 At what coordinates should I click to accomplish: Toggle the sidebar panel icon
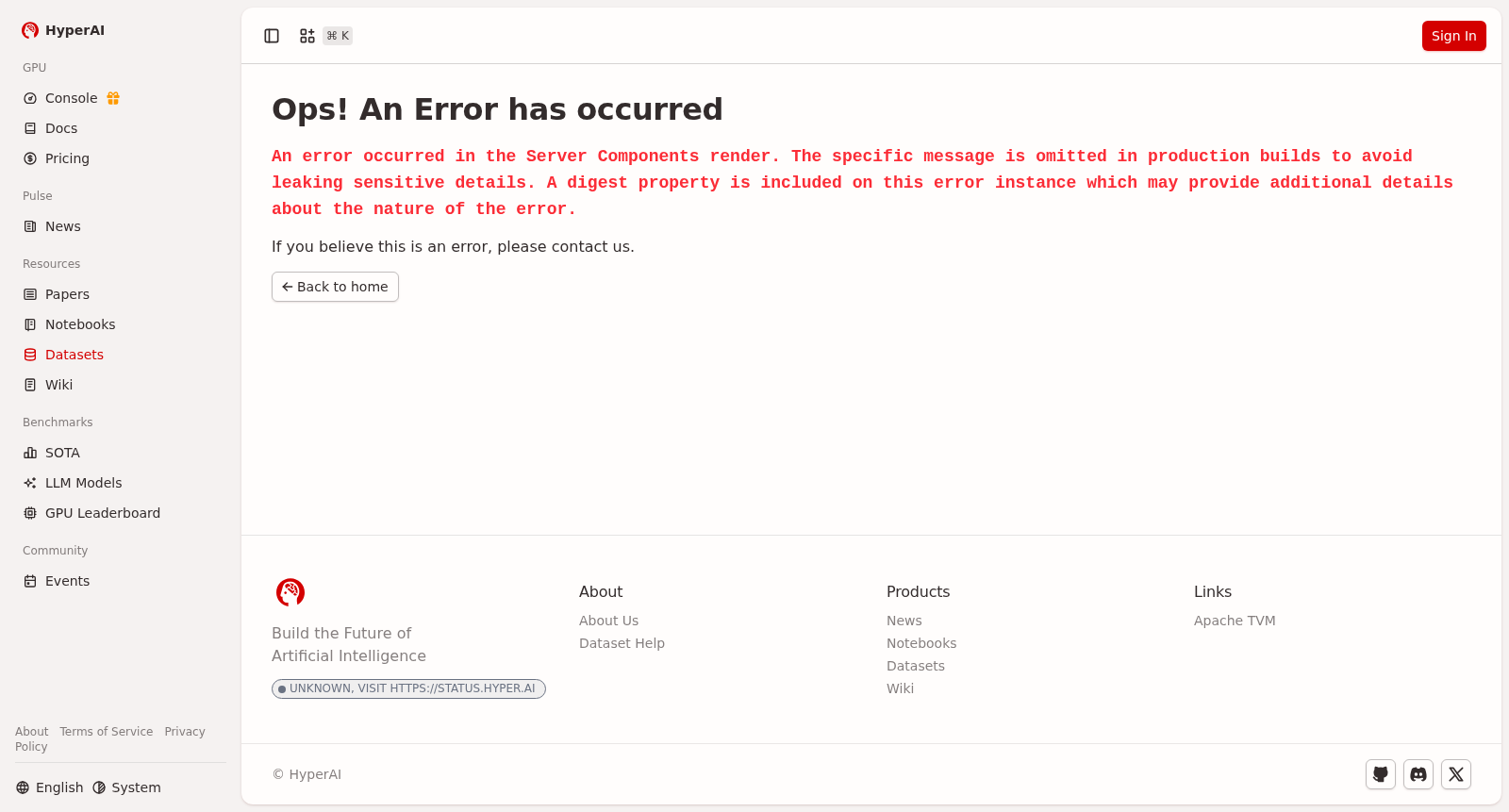click(272, 36)
